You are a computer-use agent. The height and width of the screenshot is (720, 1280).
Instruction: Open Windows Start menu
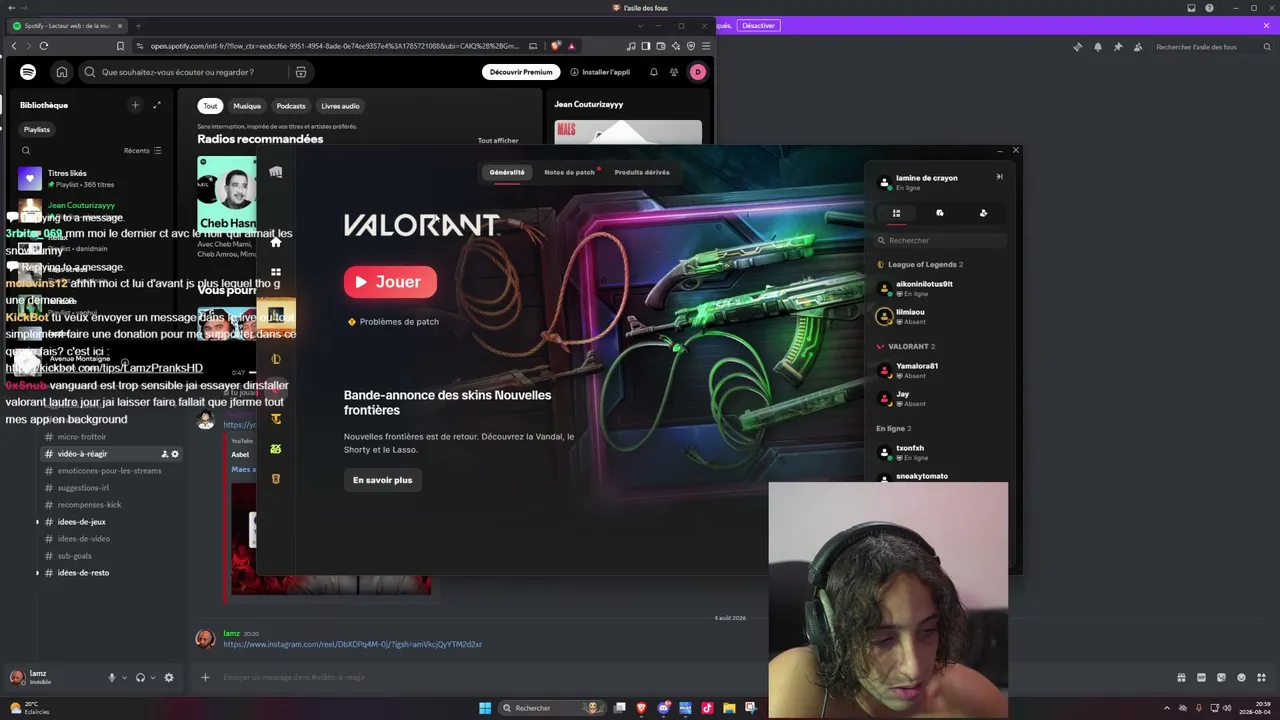pyautogui.click(x=485, y=708)
